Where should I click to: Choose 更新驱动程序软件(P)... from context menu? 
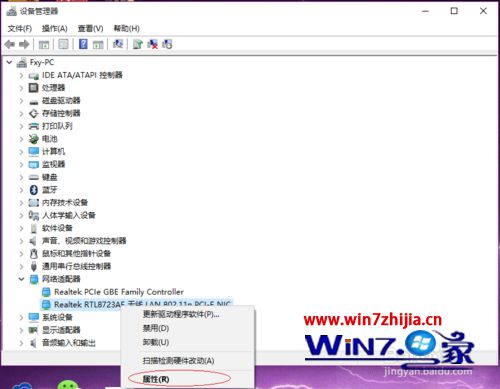click(188, 314)
